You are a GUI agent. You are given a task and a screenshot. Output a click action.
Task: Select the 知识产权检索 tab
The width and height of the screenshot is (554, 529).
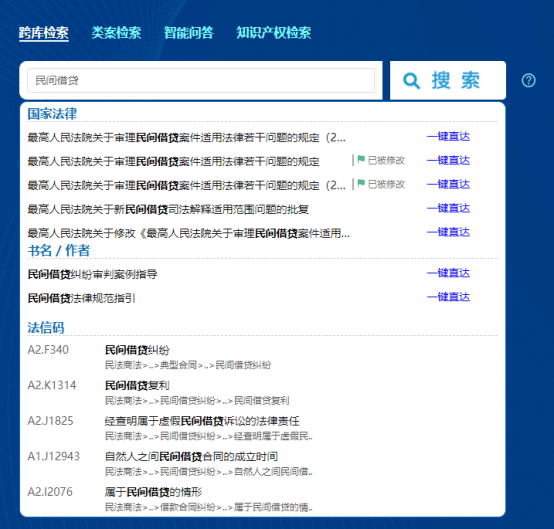click(273, 33)
